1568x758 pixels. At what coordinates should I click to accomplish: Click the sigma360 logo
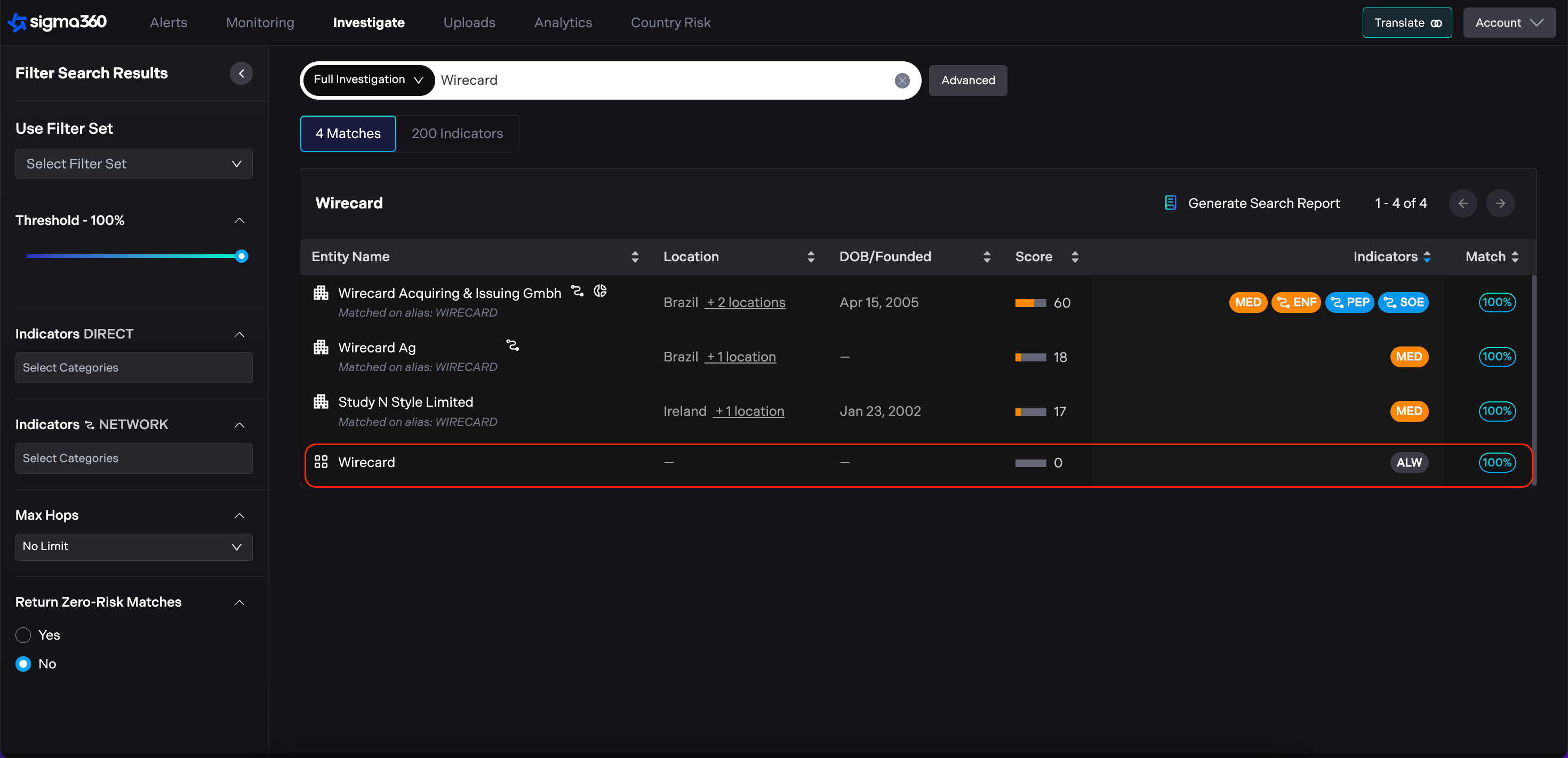pos(57,22)
